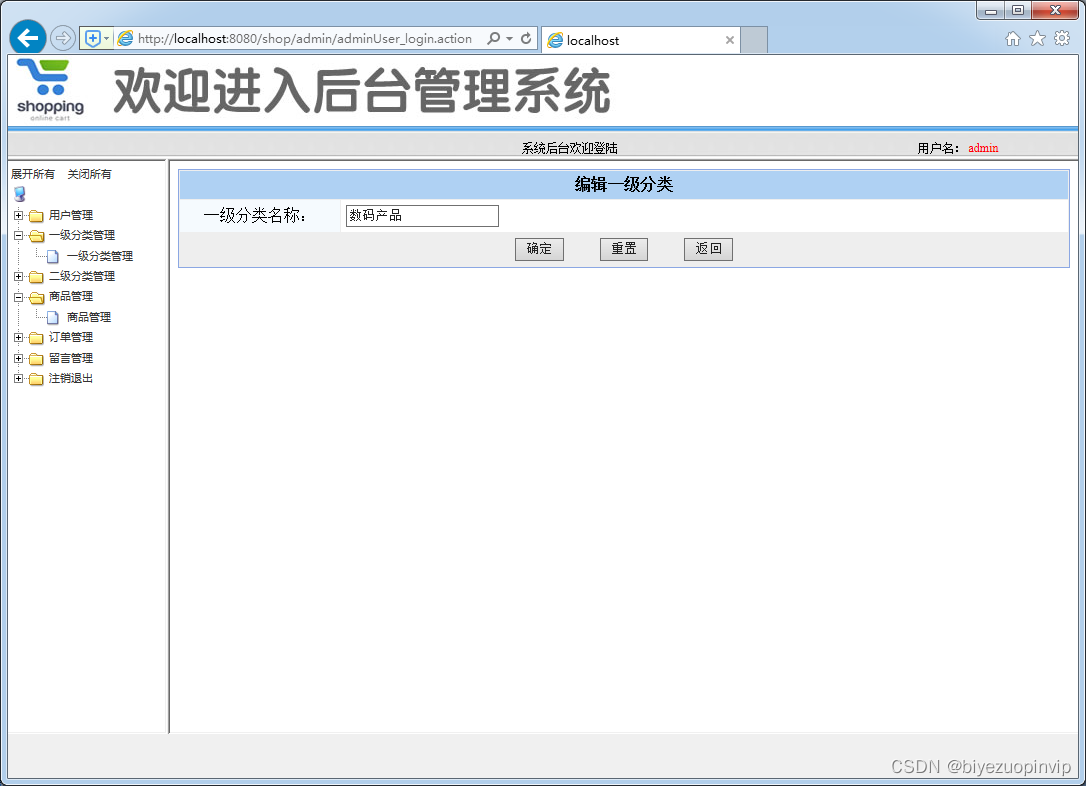Click the 欢迎进入后台管理系统 banner title
1086x786 pixels.
(362, 91)
